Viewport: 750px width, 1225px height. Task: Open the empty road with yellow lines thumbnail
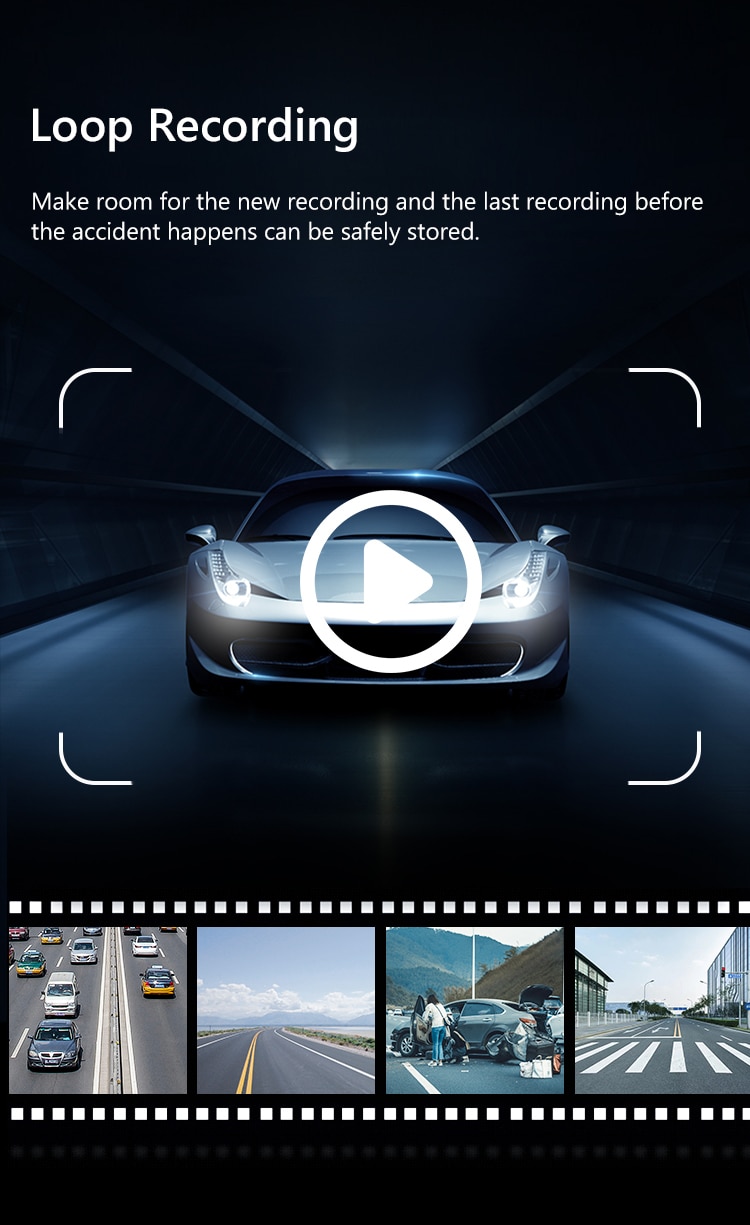[x=286, y=1010]
